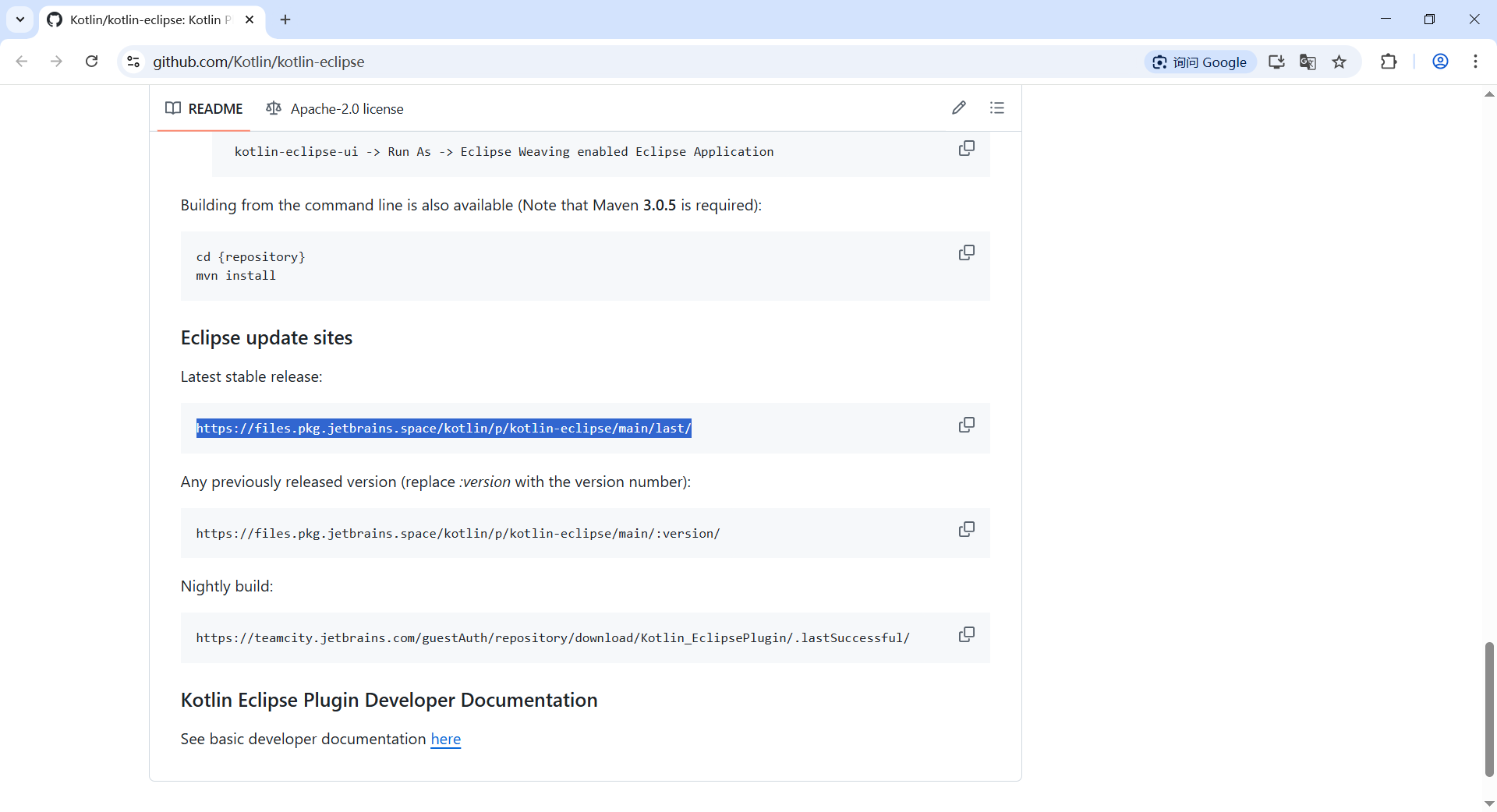Screen dimensions: 1497x812
Task: Click 'Any previously released version' paragraph
Action: point(436,482)
